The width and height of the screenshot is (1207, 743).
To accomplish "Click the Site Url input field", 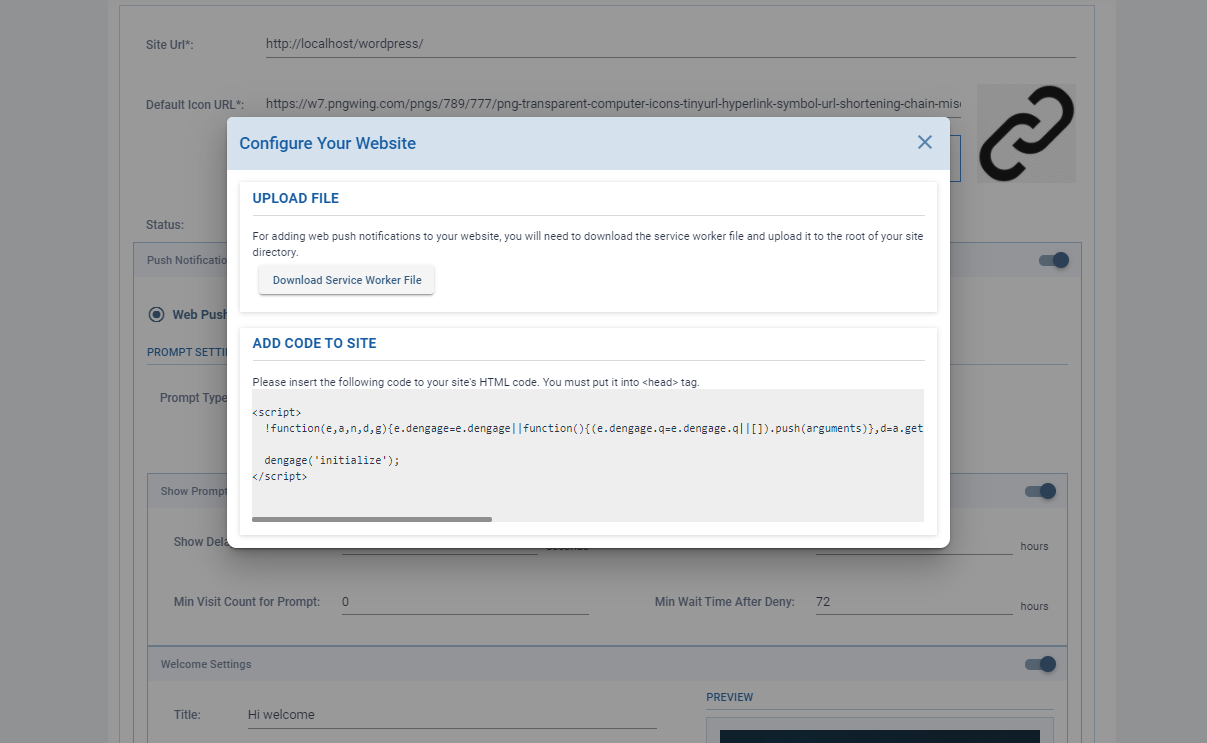I will pos(670,44).
